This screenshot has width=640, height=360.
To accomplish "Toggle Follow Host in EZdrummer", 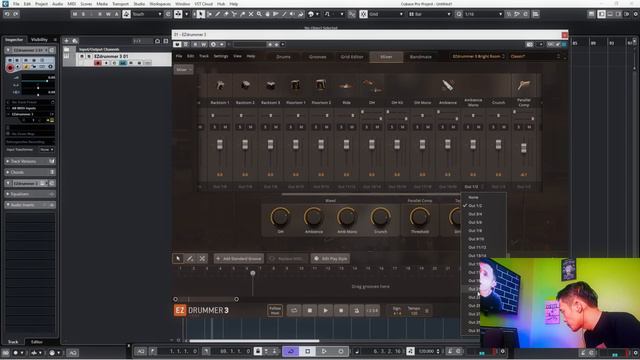I will (x=275, y=311).
